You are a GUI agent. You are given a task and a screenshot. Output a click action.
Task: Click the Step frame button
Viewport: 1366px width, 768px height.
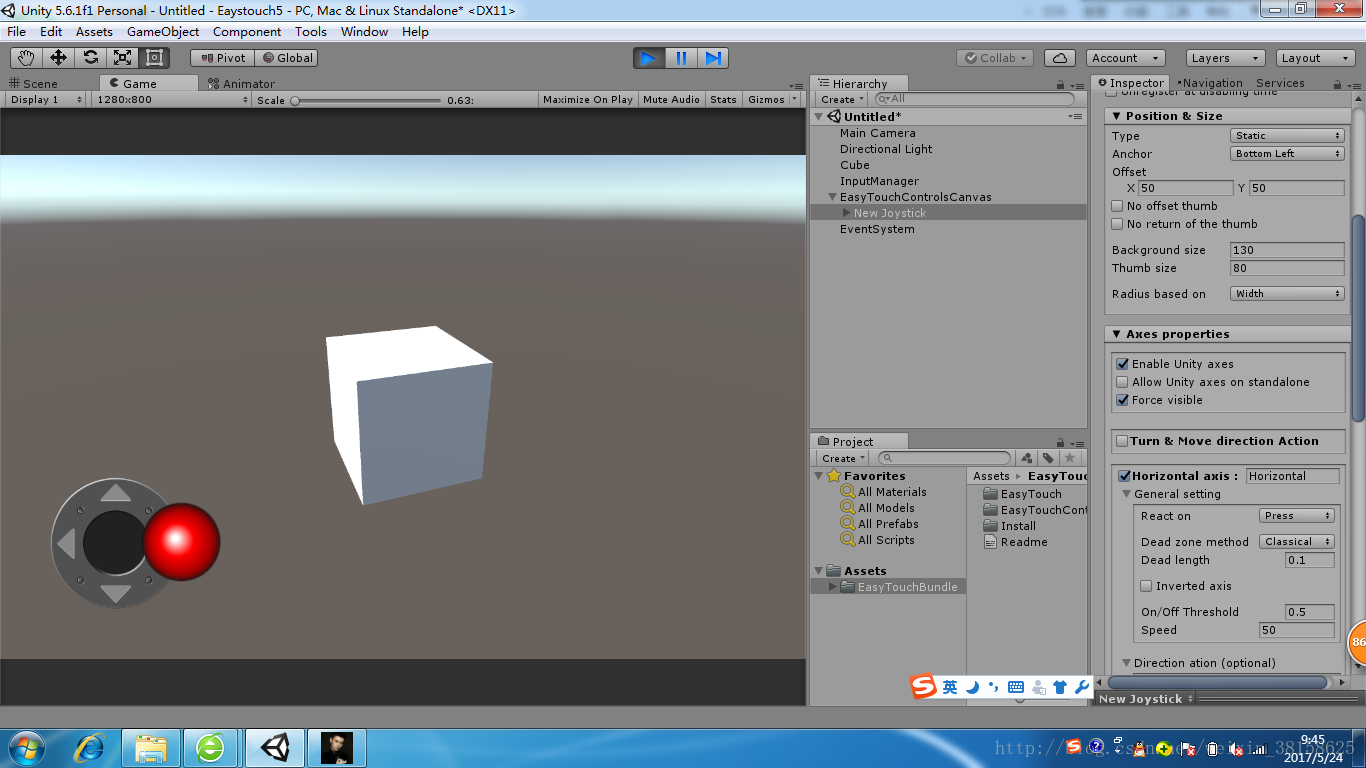713,58
